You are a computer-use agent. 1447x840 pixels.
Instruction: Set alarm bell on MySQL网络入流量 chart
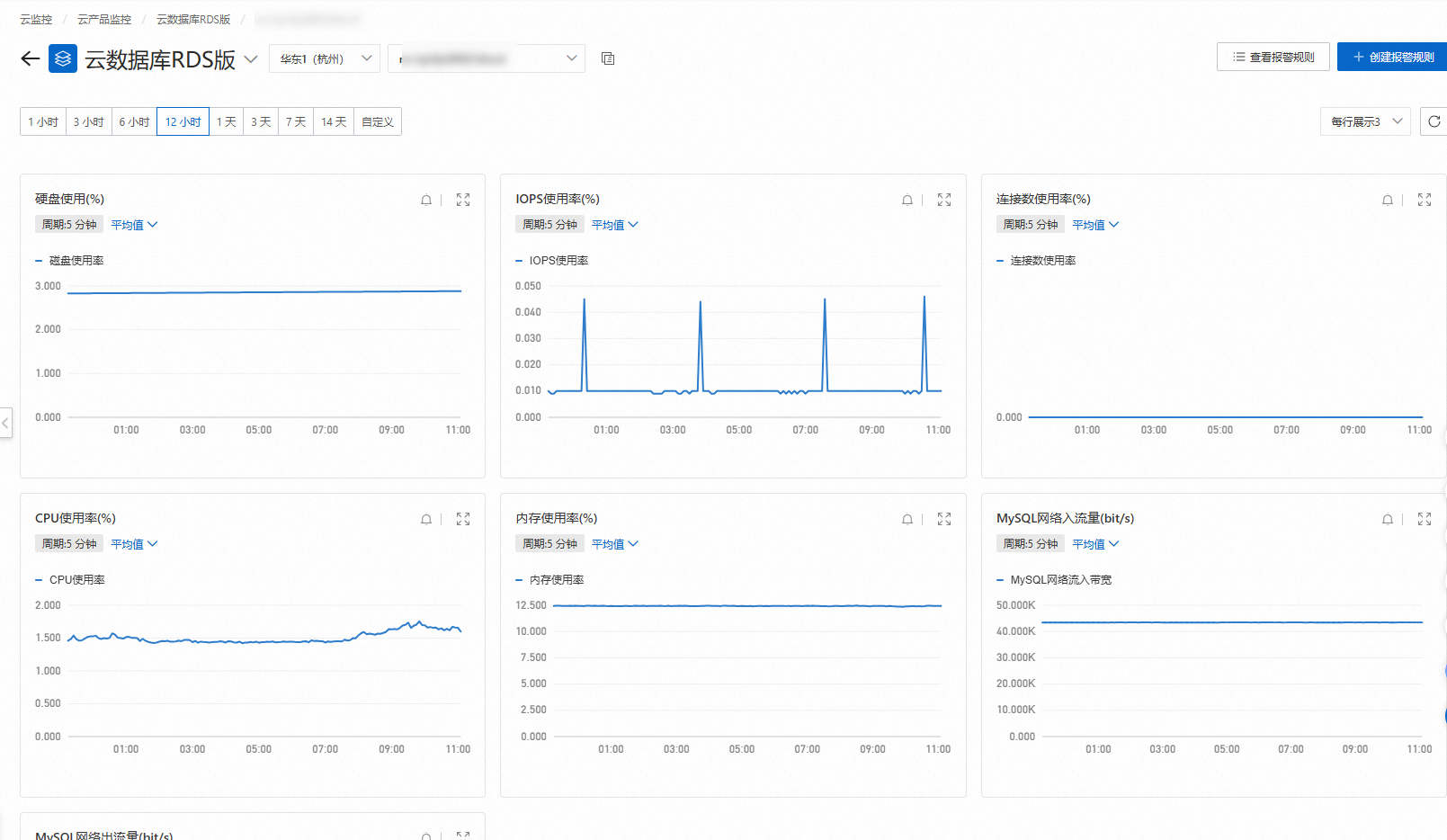click(x=1388, y=519)
